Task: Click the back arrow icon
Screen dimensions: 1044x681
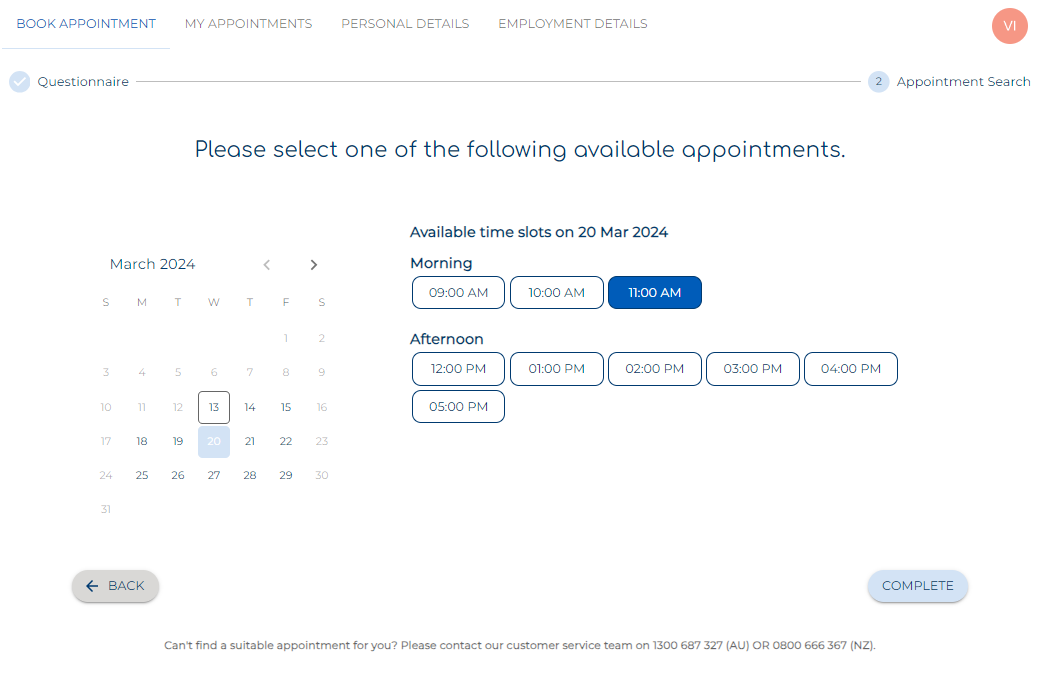Action: click(92, 586)
